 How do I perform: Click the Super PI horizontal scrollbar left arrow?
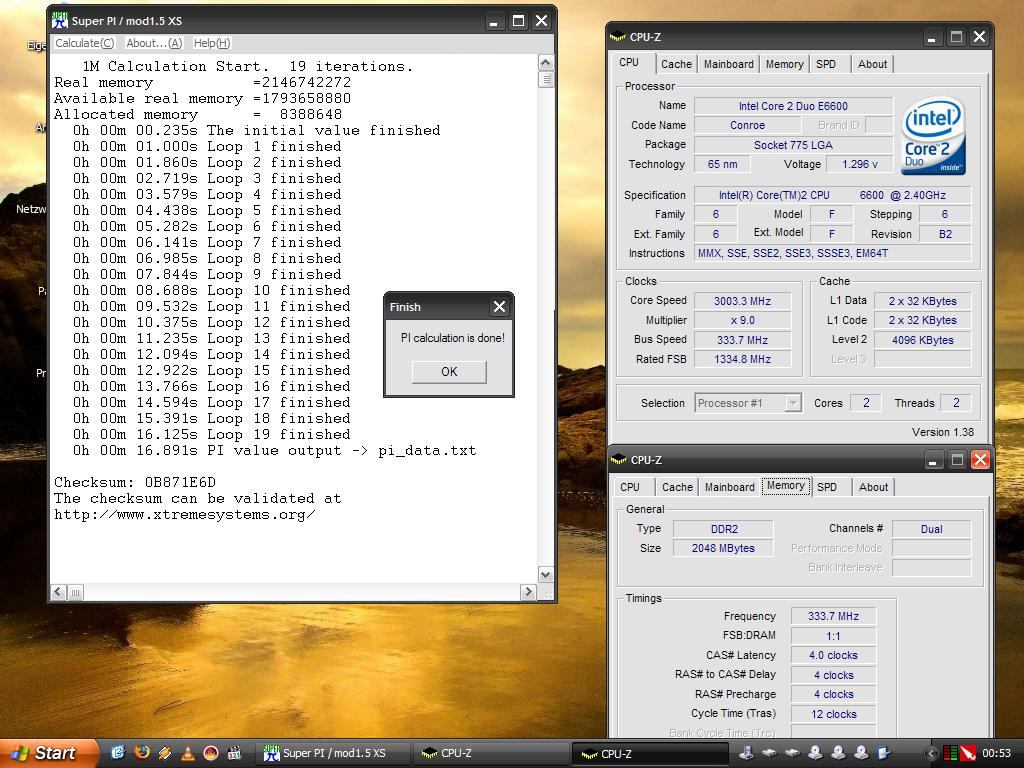point(57,592)
